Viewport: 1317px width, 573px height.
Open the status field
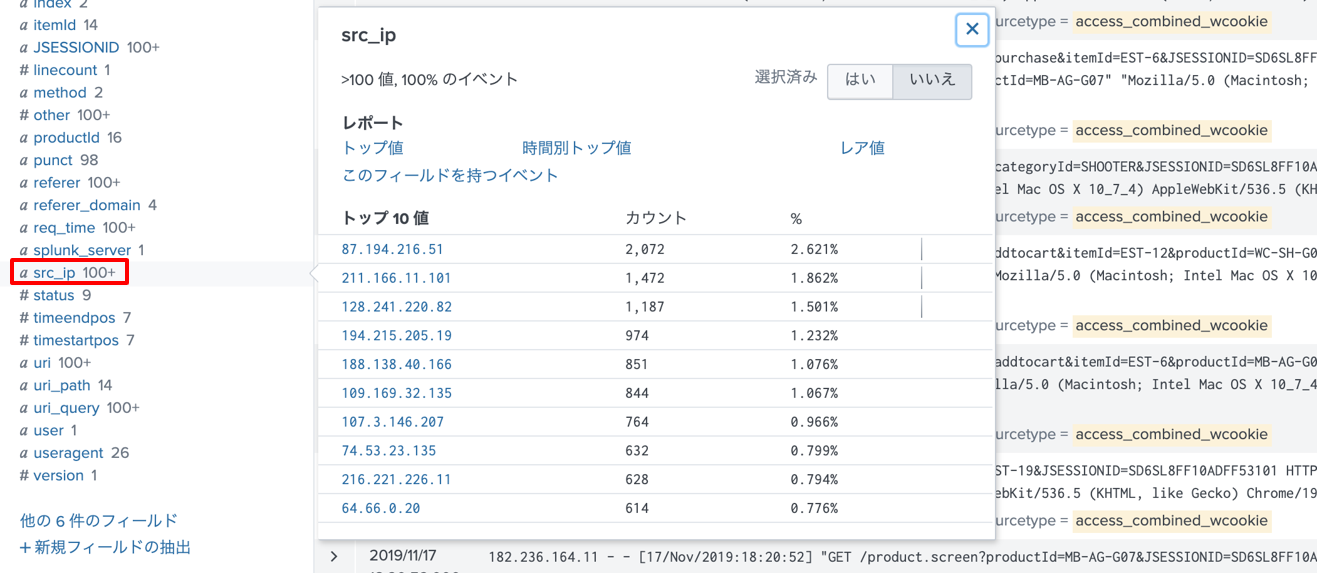[x=56, y=295]
